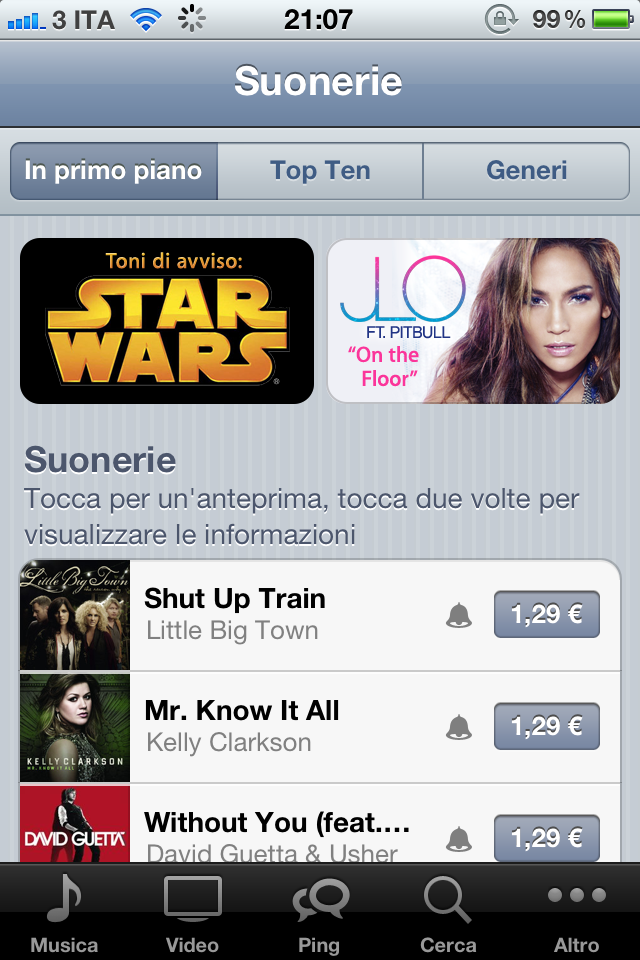Image resolution: width=640 pixels, height=960 pixels.
Task: Tap the Kelly Clarkson album artwork
Action: tap(75, 727)
